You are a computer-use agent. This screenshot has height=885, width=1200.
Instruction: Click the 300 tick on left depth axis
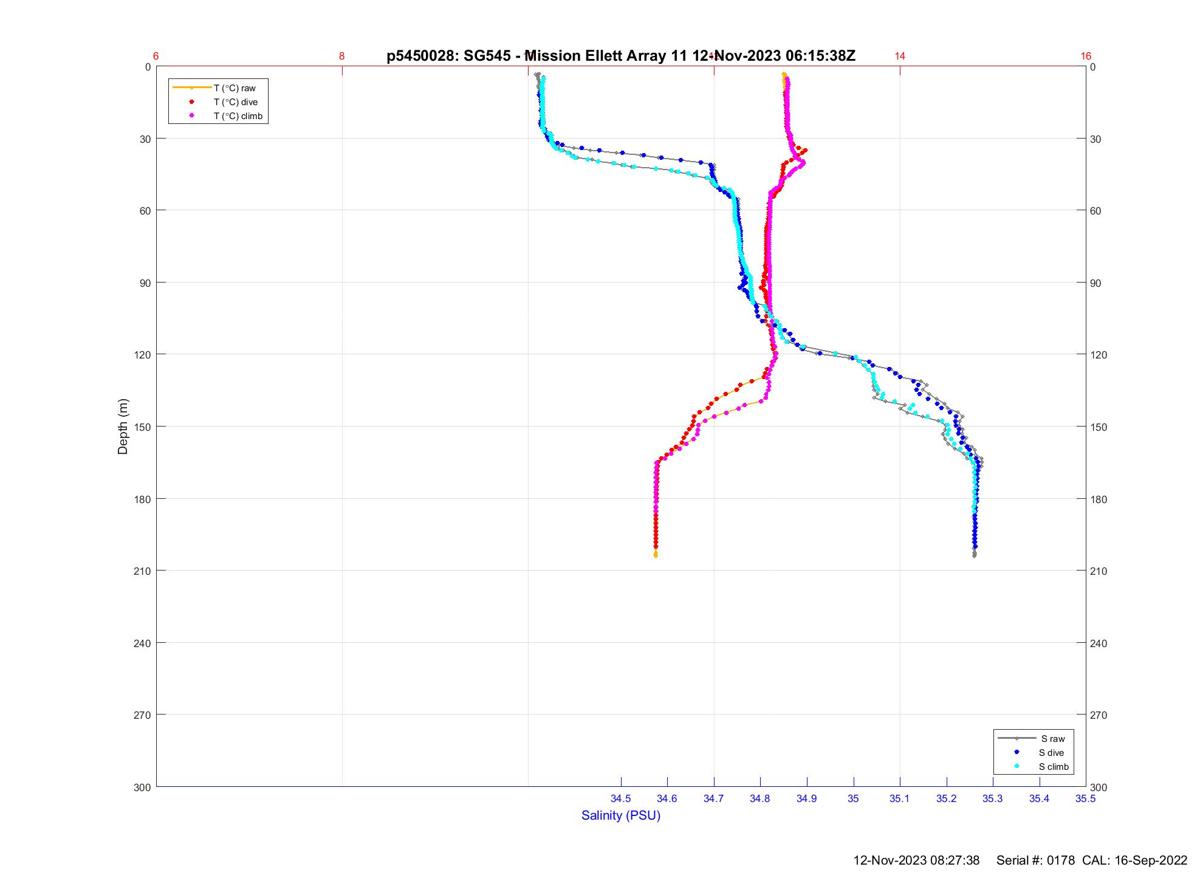tap(143, 787)
